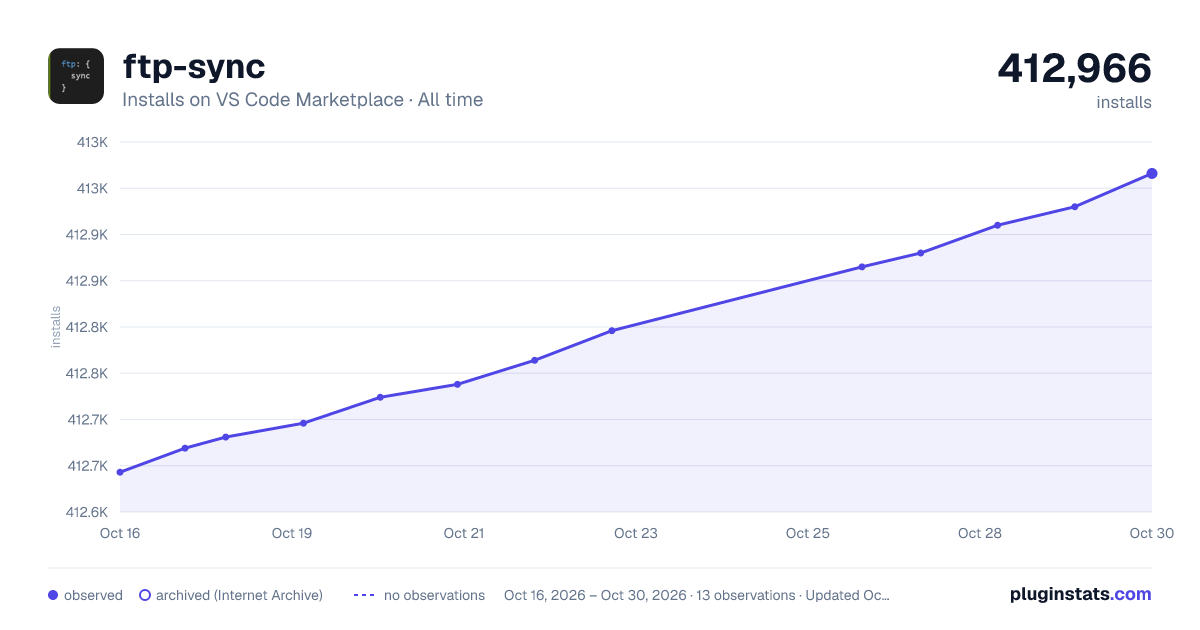The image size is (1200, 630).
Task: Click the 'no observations' legend label
Action: tap(434, 595)
